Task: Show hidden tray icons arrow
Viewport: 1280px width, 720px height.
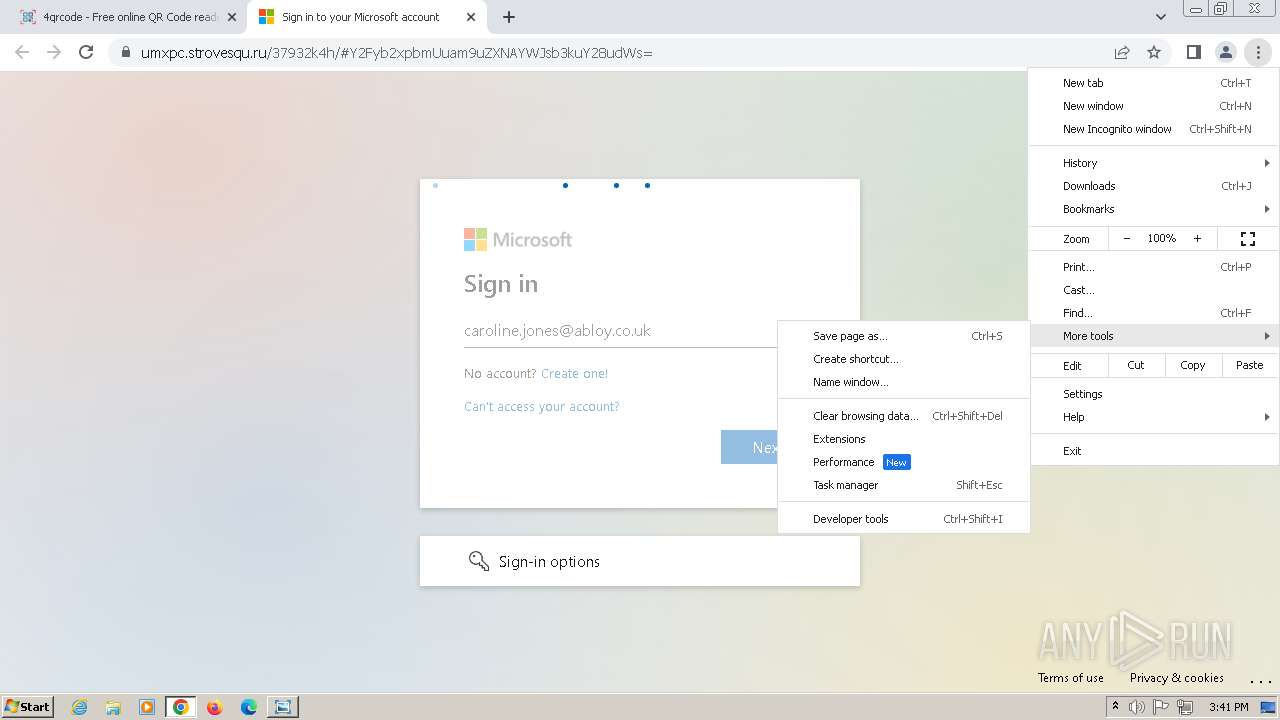Action: point(1116,706)
